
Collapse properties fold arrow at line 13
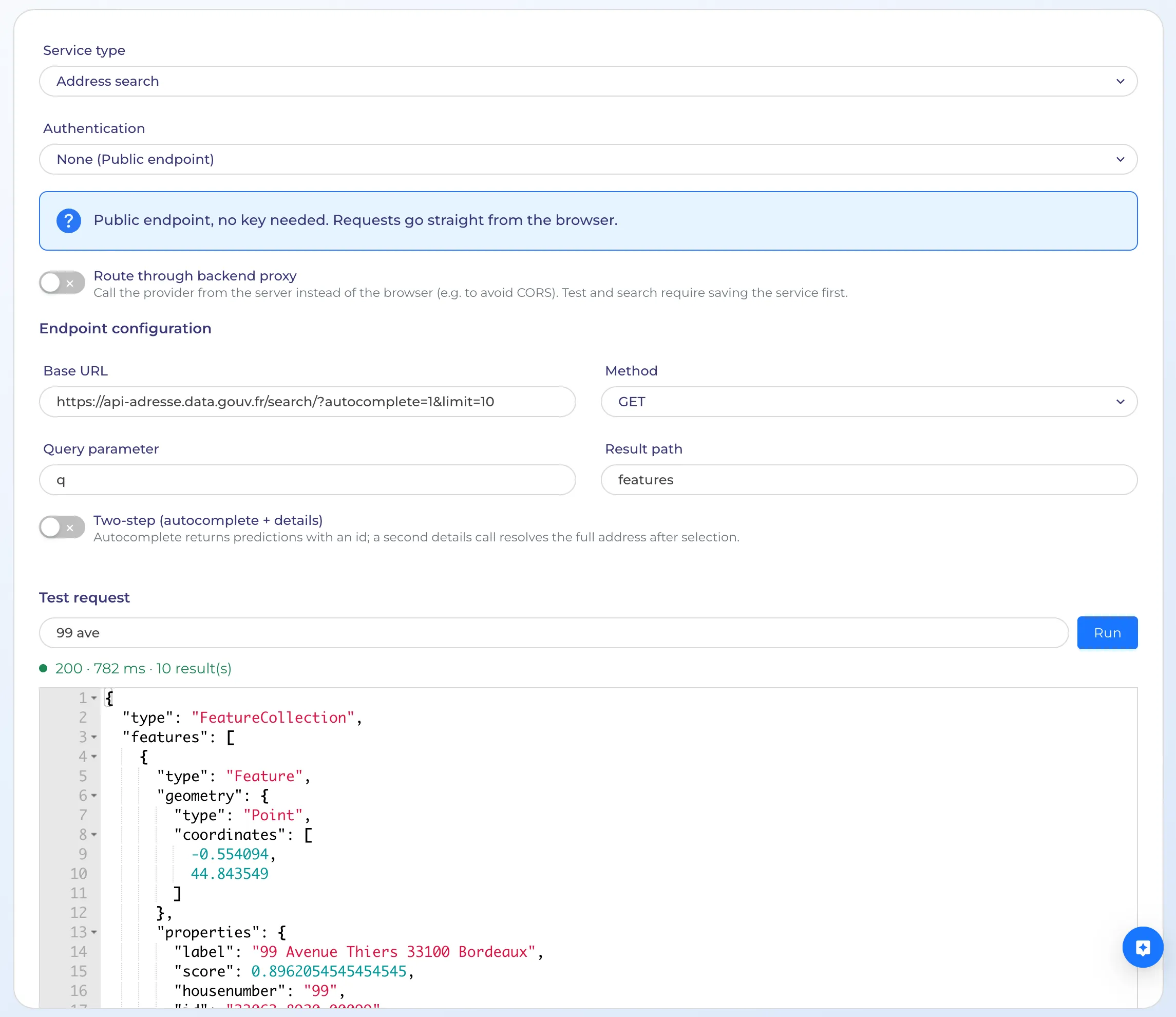94,932
